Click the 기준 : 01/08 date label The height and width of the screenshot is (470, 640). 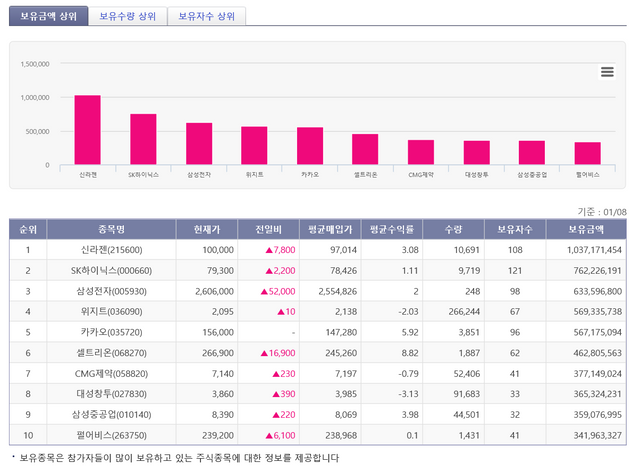pyautogui.click(x=602, y=212)
